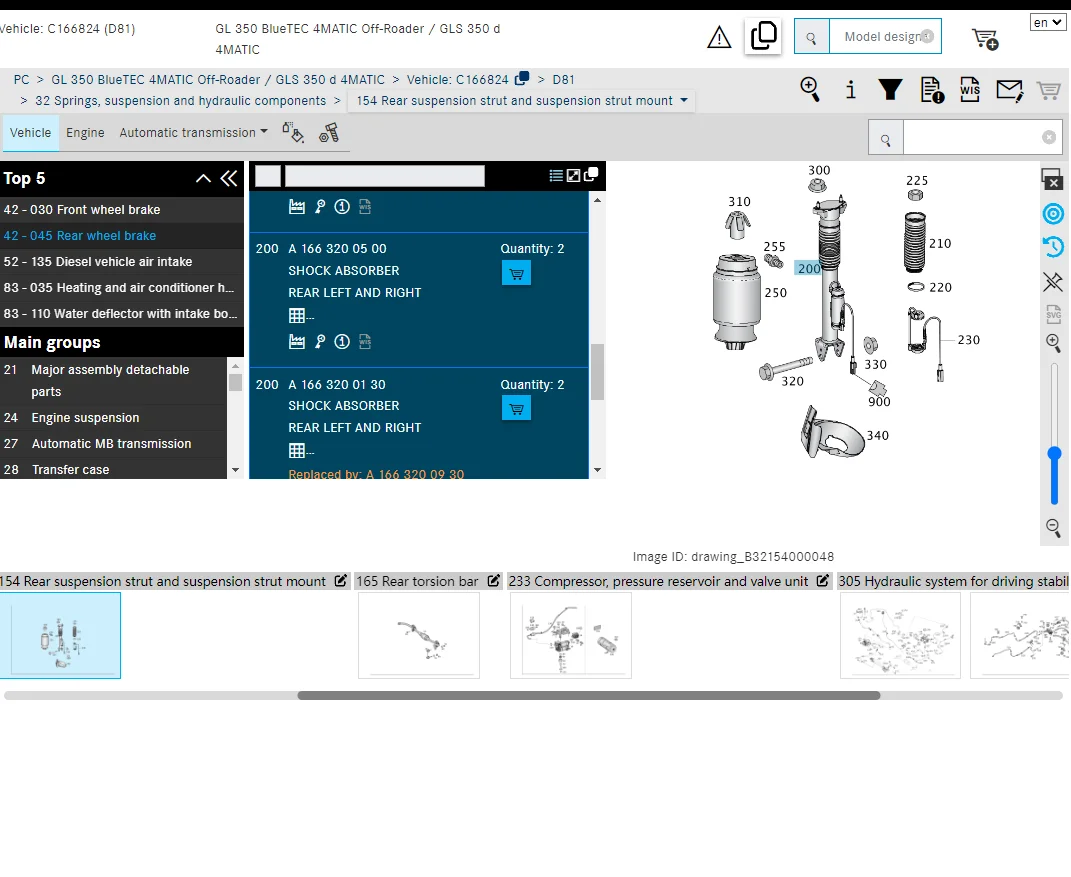
Task: Select main group 24 Engine suspension
Action: tap(113, 417)
